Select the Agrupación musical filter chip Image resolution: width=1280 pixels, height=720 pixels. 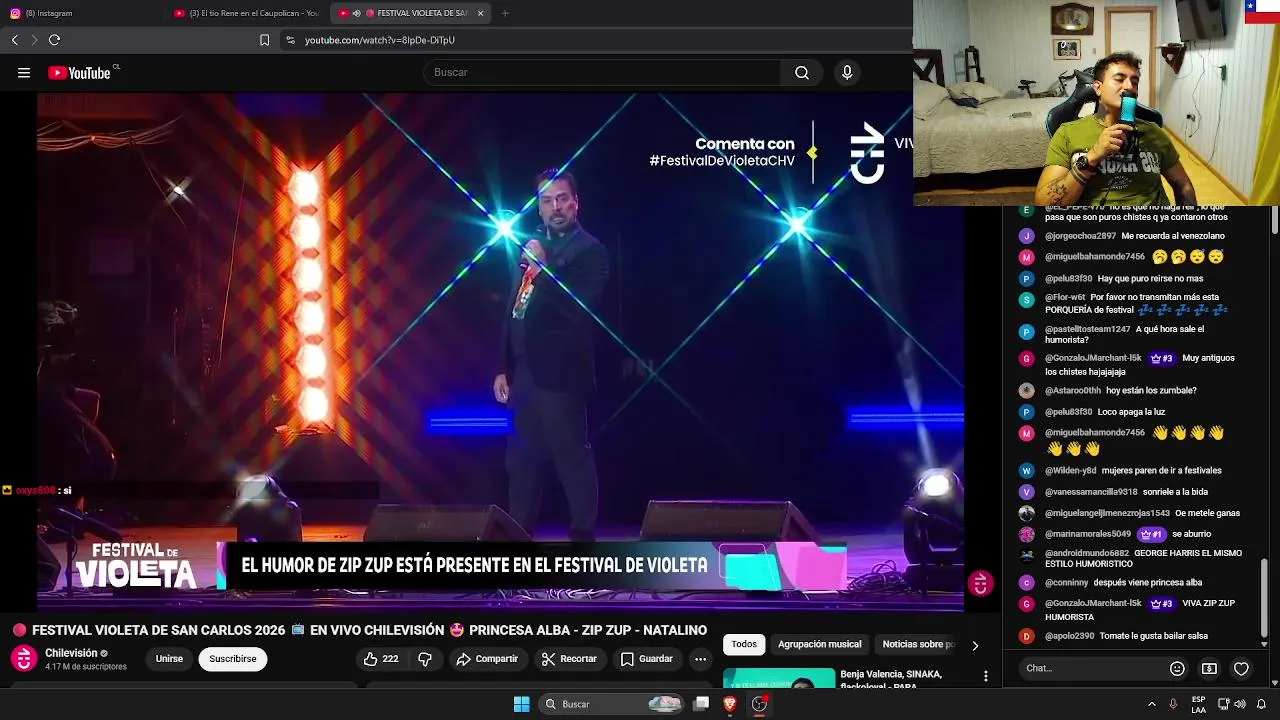click(x=819, y=645)
